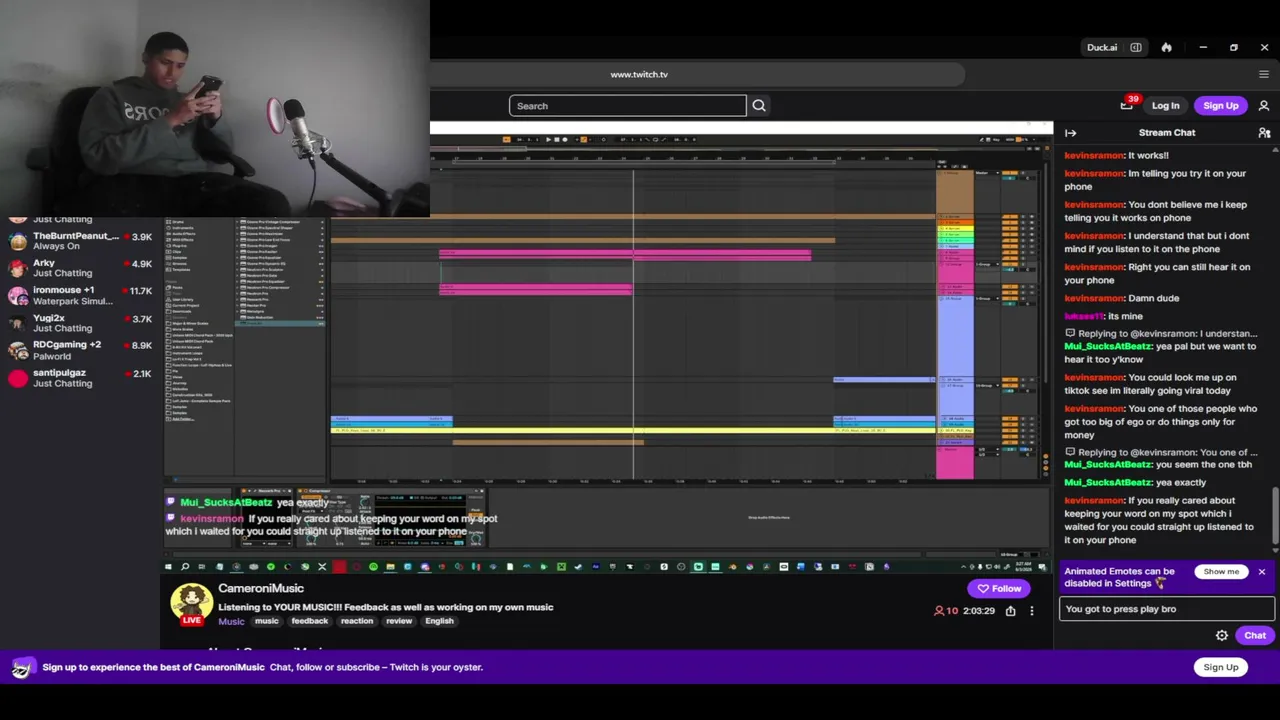Click the ironmouse +1 channel name
Screen dimensions: 1280x720
tap(64, 290)
